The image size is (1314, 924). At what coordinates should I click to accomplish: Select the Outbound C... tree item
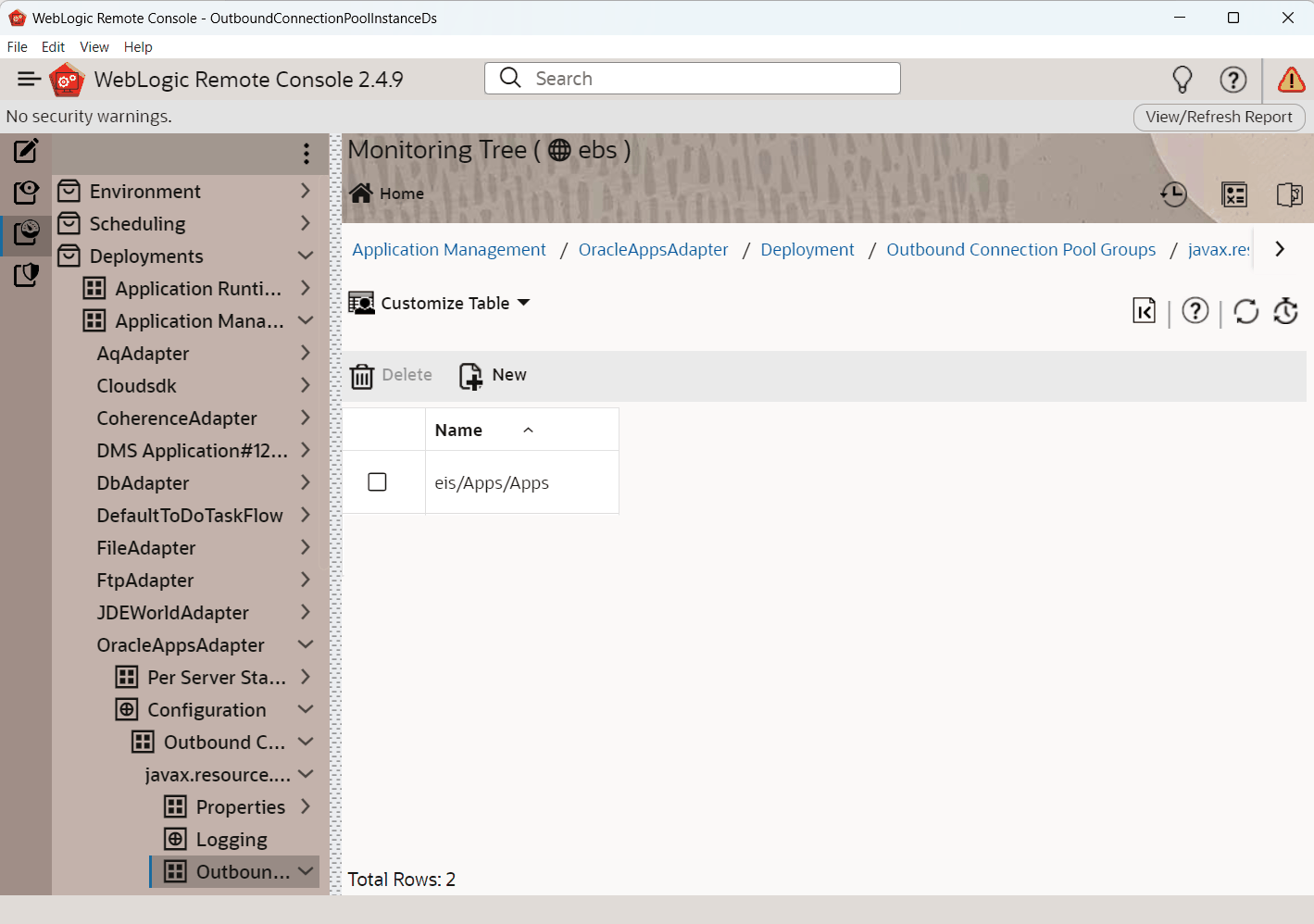224,743
